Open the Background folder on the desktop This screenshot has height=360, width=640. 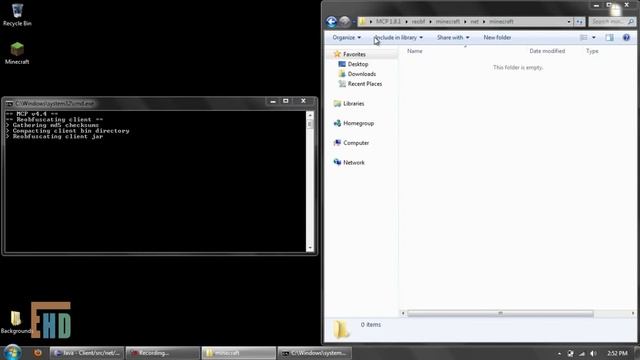click(x=16, y=322)
